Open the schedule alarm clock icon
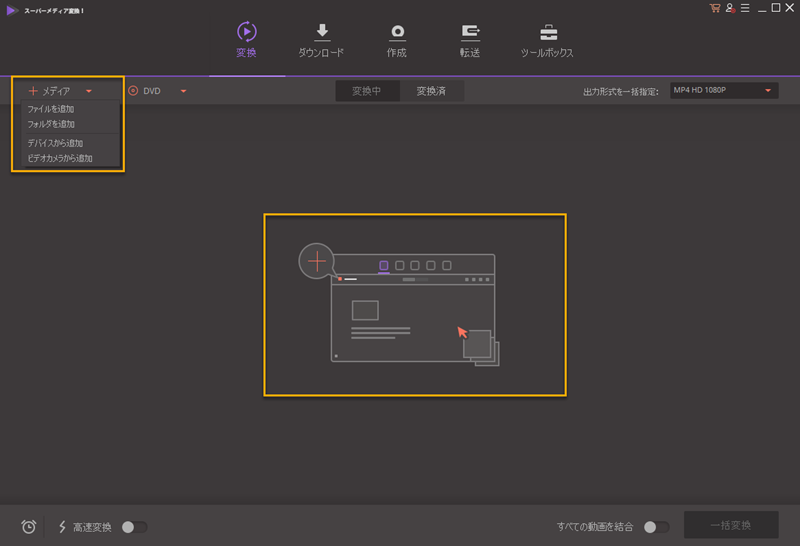Screen dimensions: 800x546 point(29,527)
